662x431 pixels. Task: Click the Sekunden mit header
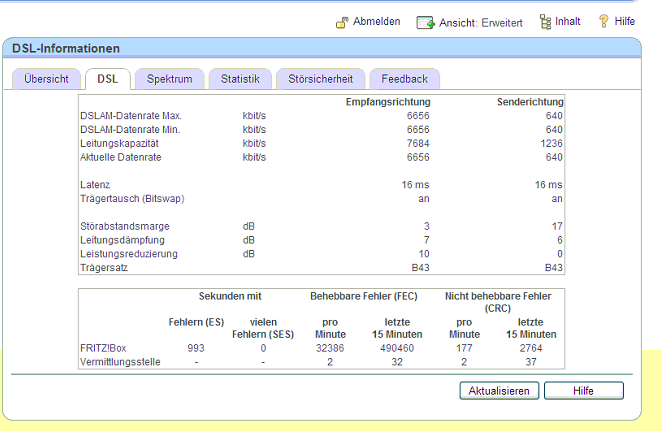(230, 296)
